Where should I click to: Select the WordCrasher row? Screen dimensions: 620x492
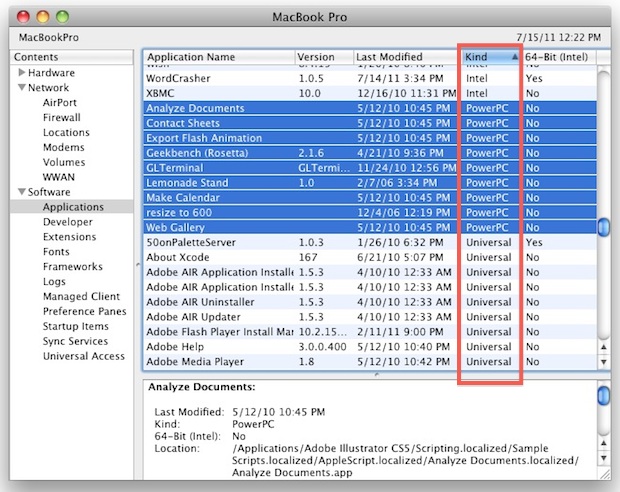pos(370,78)
